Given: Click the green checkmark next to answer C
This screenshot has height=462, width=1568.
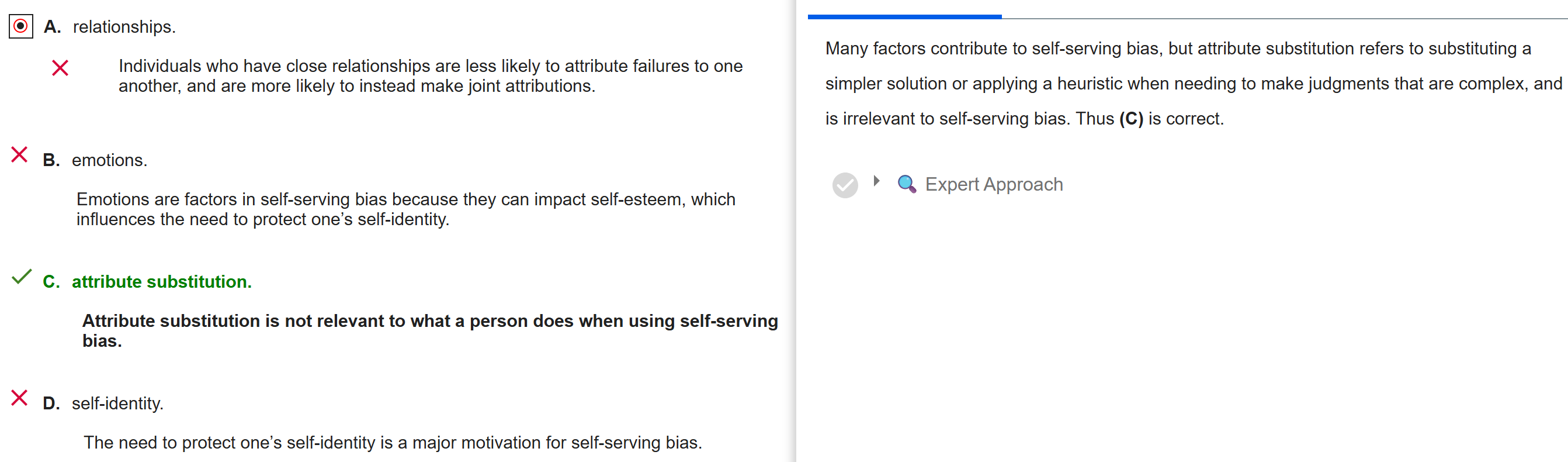Looking at the screenshot, I should pos(21,277).
